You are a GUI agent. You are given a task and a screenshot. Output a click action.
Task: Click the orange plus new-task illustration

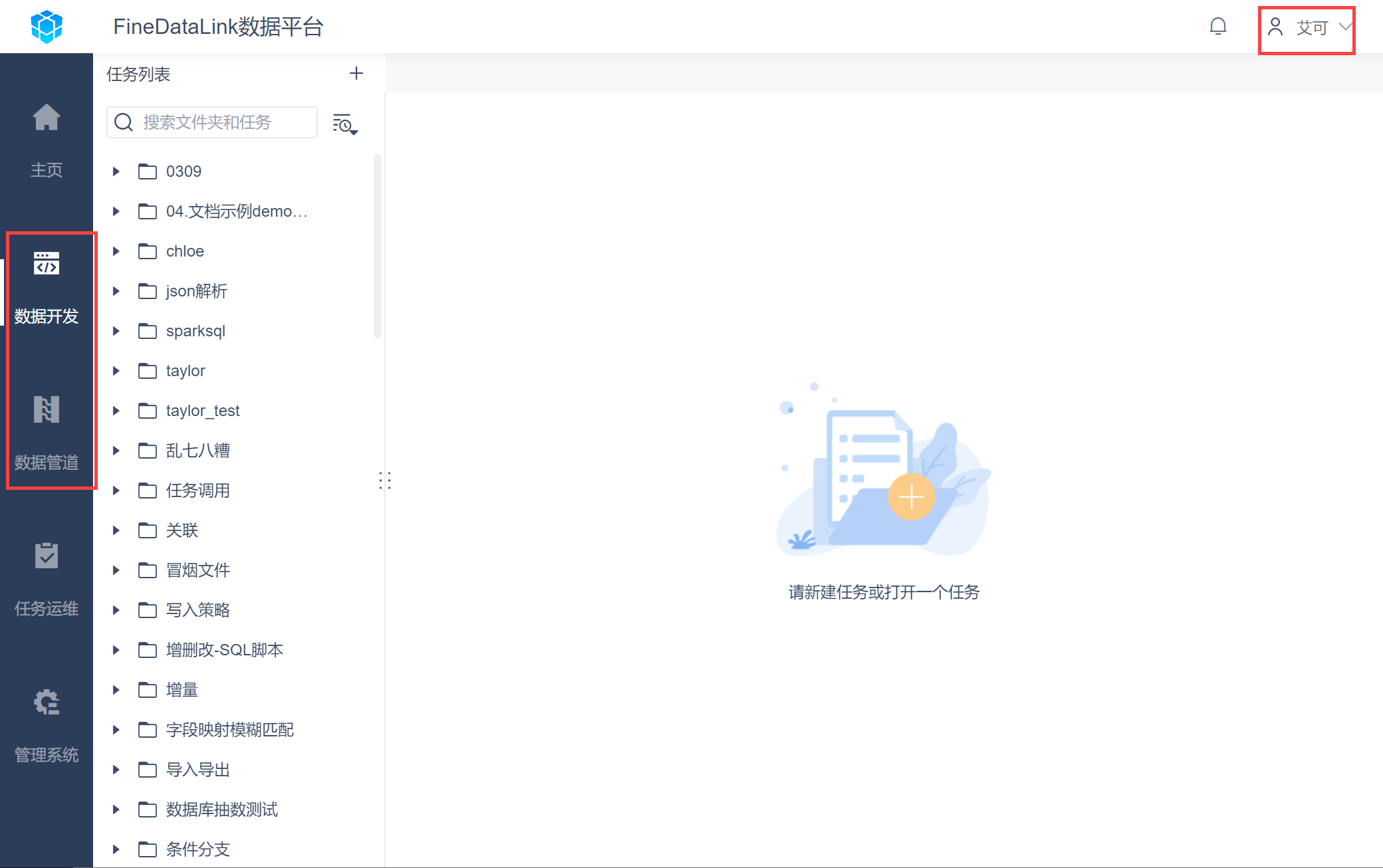point(911,497)
